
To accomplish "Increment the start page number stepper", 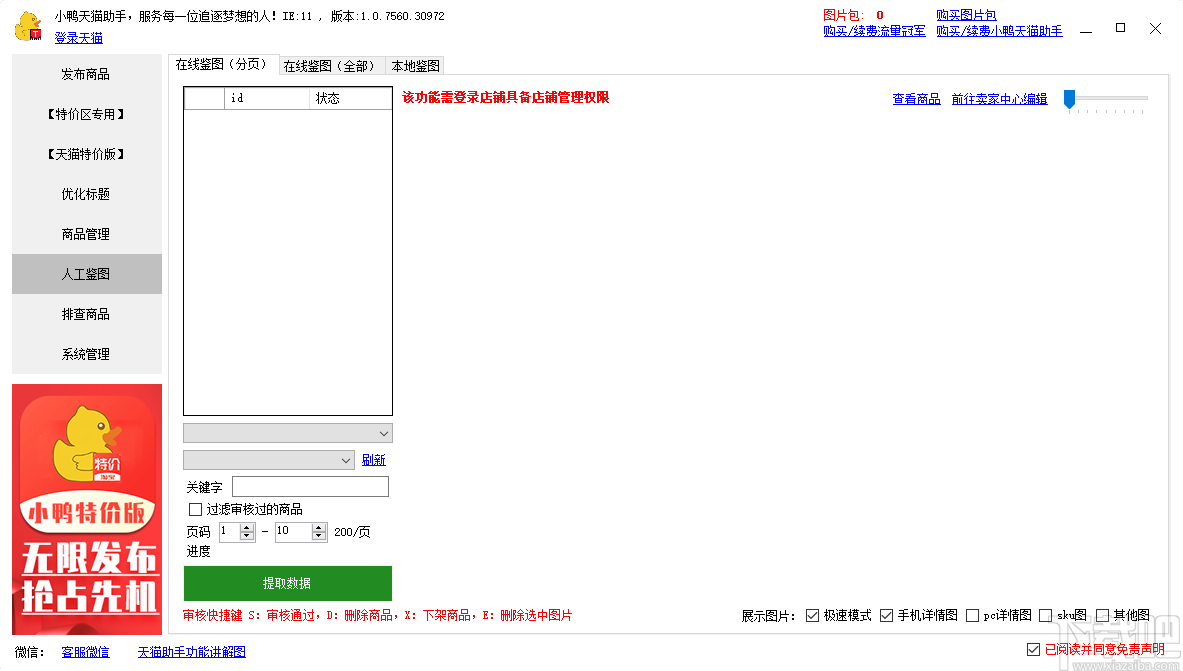I will 247,528.
